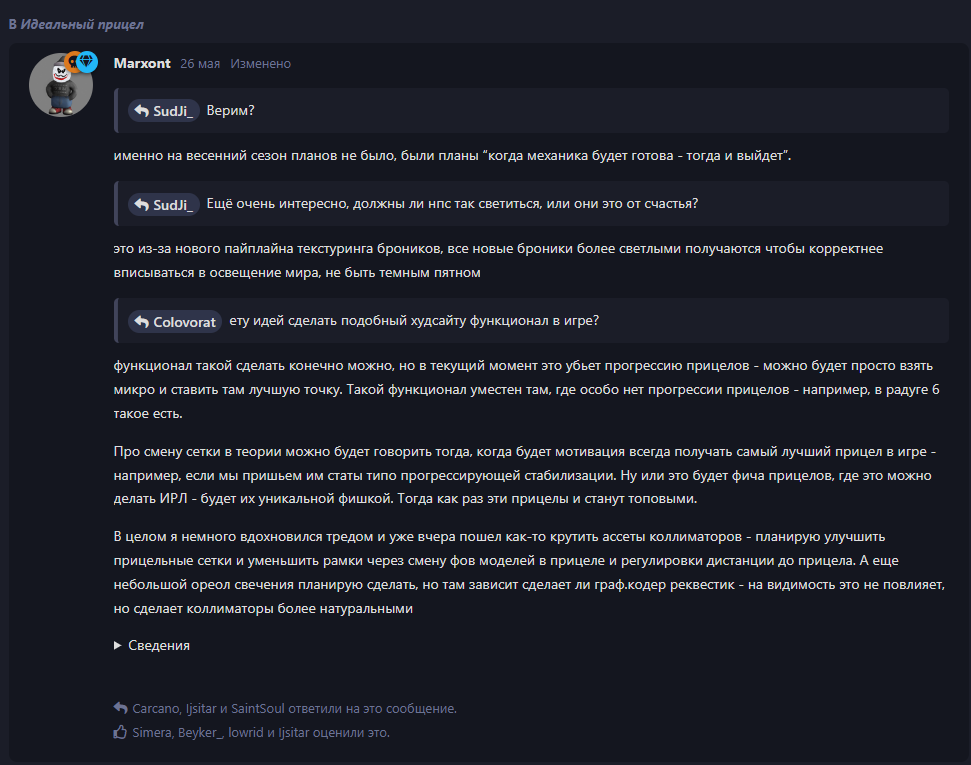Image resolution: width=971 pixels, height=765 pixels.
Task: Click reply arrow in second SudJi_ quote
Action: 142,204
